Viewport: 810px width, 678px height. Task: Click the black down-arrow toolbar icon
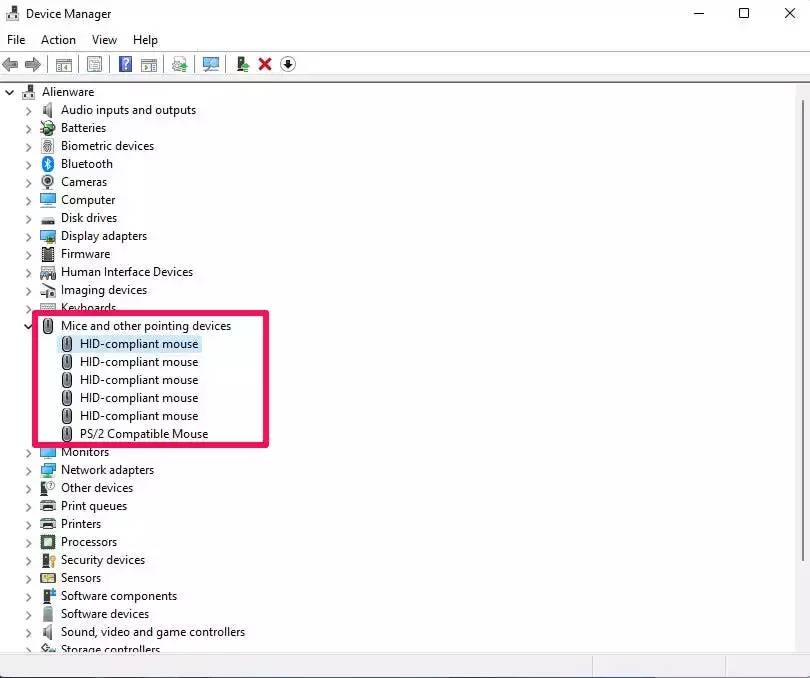point(288,64)
